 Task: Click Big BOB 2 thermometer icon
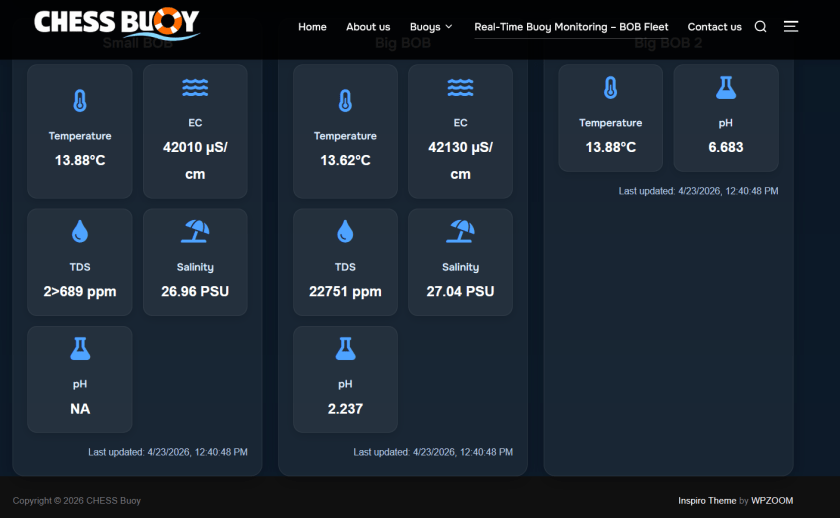click(x=610, y=88)
